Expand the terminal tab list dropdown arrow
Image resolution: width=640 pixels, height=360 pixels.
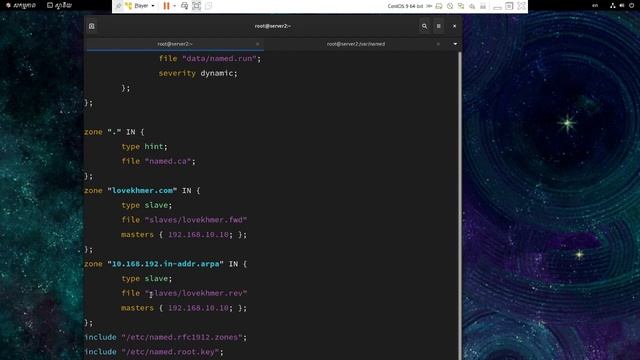[455, 44]
